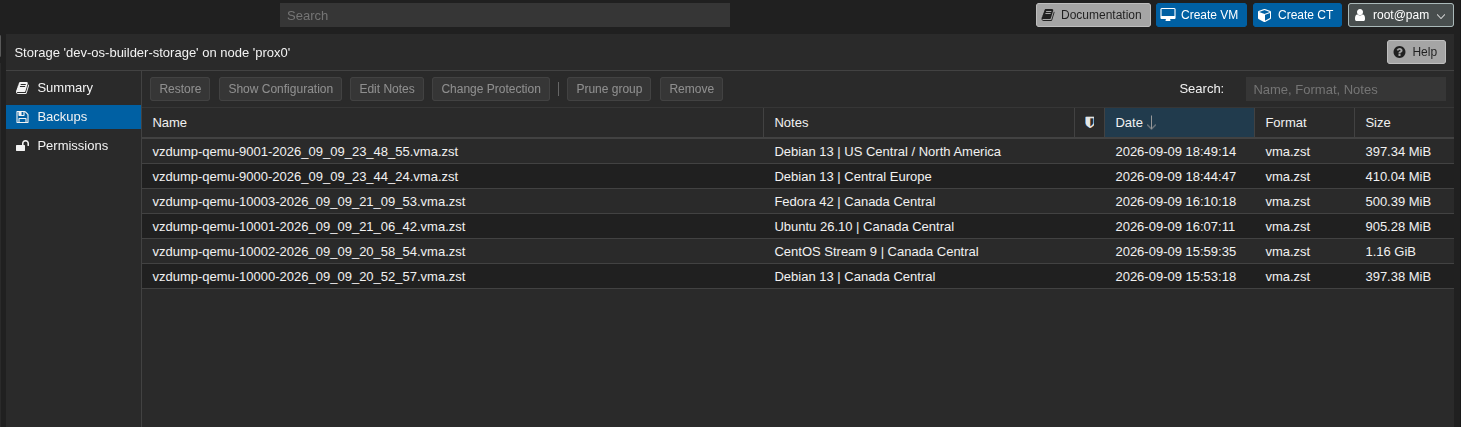Viewport: 1461px width, 427px height.
Task: Click the question mark Help icon
Action: pos(1399,52)
